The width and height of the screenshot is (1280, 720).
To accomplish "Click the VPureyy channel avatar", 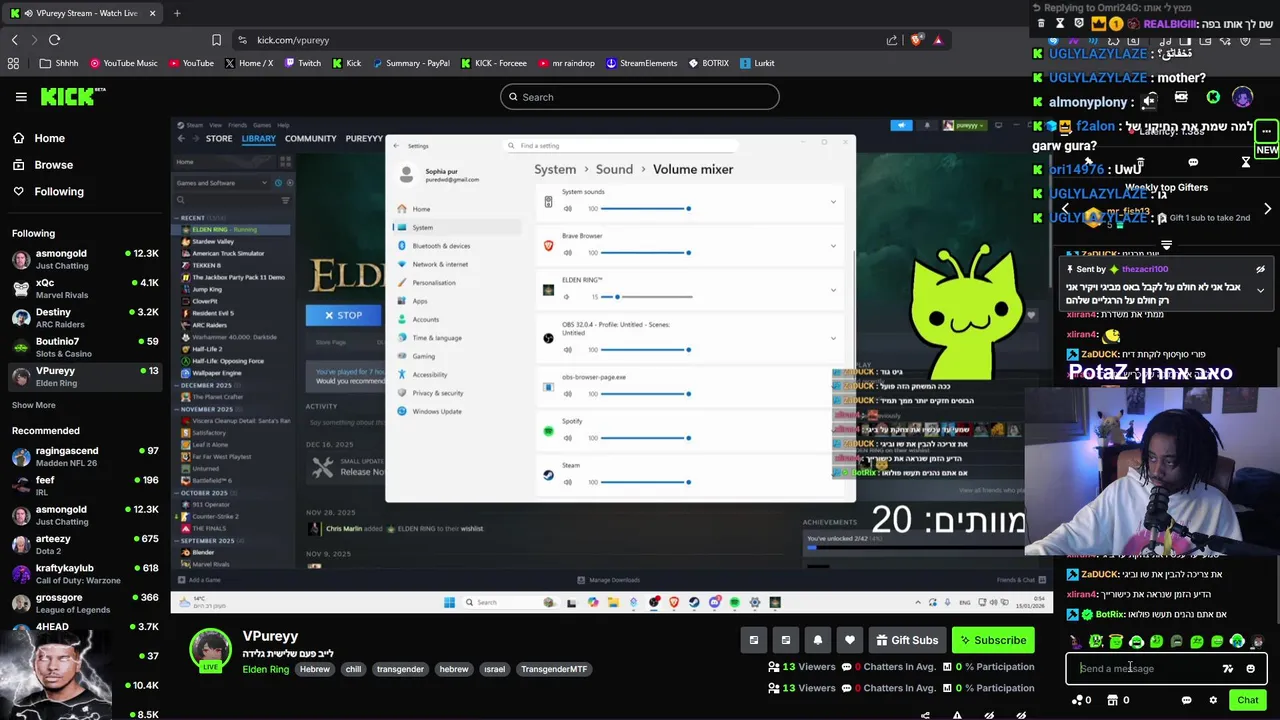I will [210, 650].
